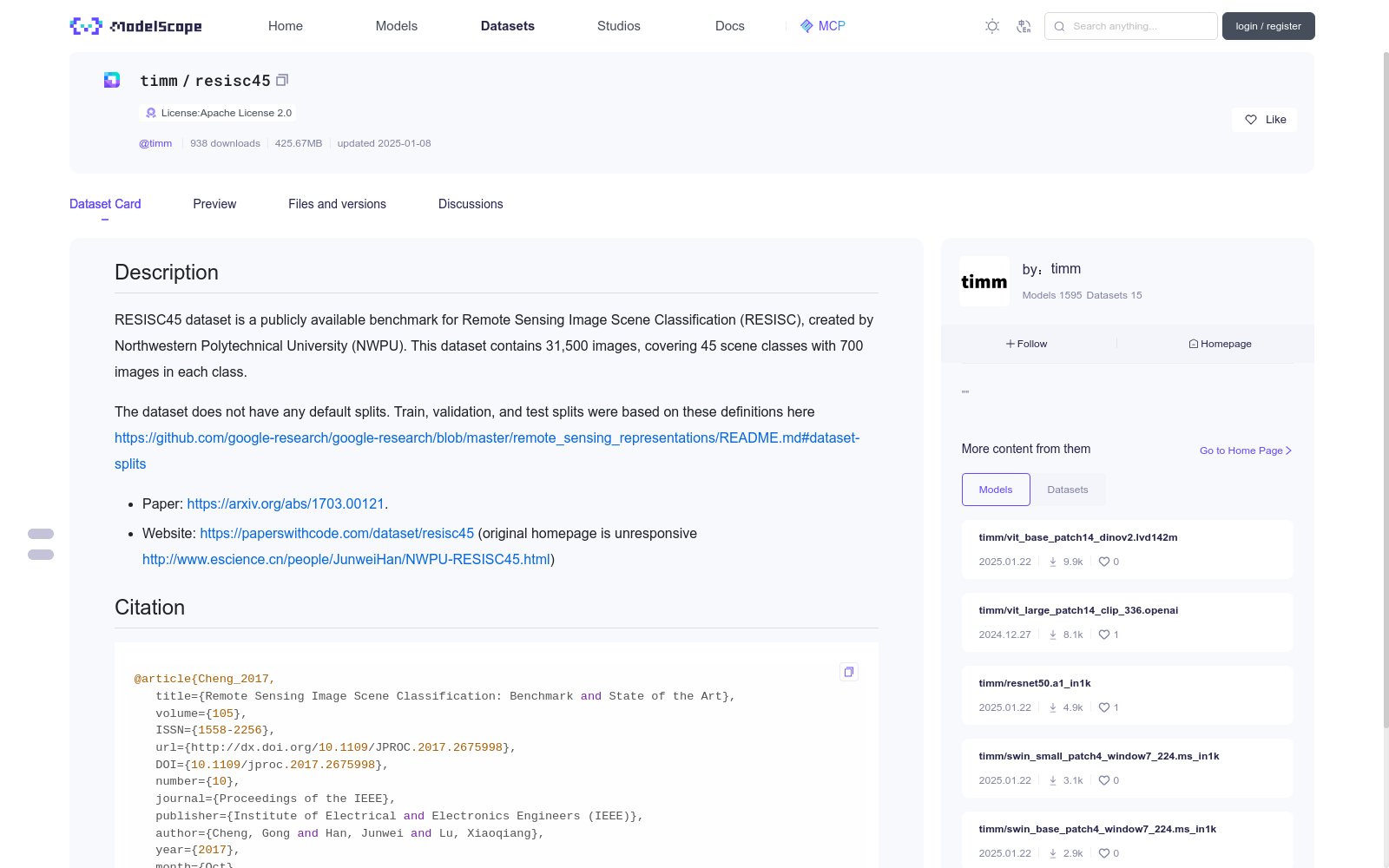Open the escience NWPU-RESISC45 homepage link
Image resolution: width=1389 pixels, height=868 pixels.
tap(346, 559)
